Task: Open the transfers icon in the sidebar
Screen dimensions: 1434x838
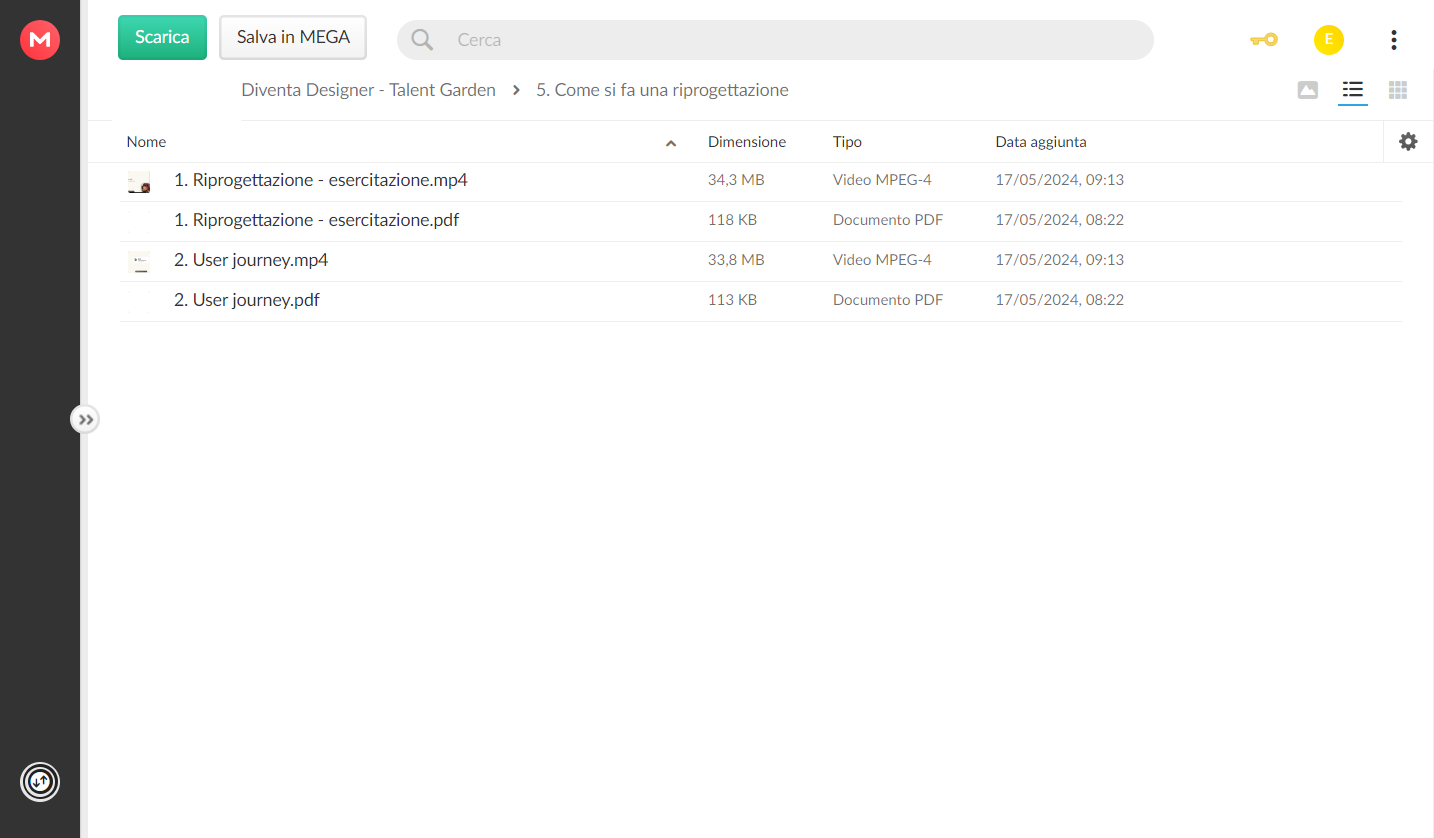Action: pos(40,781)
